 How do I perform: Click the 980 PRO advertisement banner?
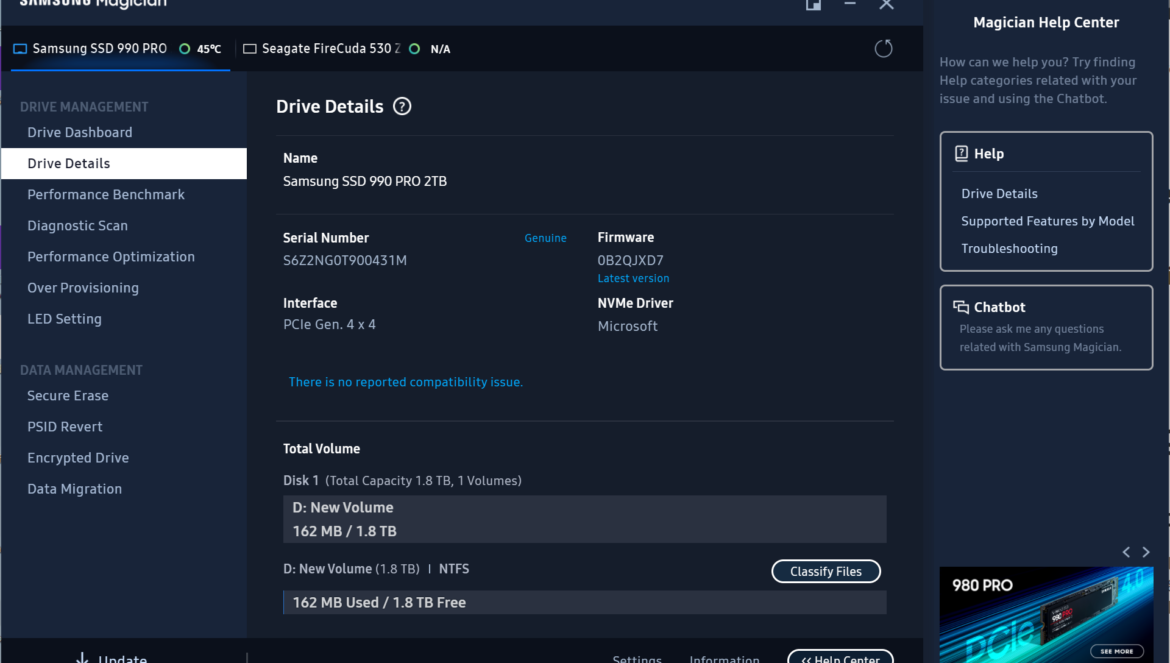click(x=1046, y=615)
